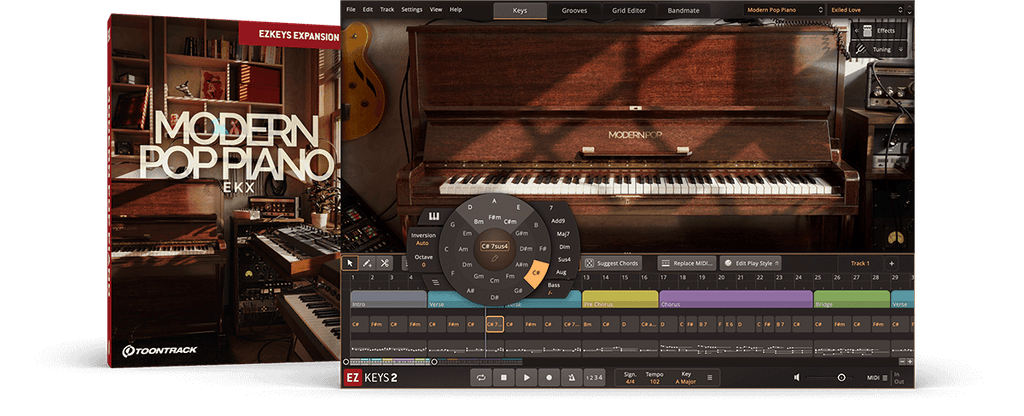Image resolution: width=1024 pixels, height=416 pixels.
Task: Open the Settings menu
Action: tap(411, 10)
